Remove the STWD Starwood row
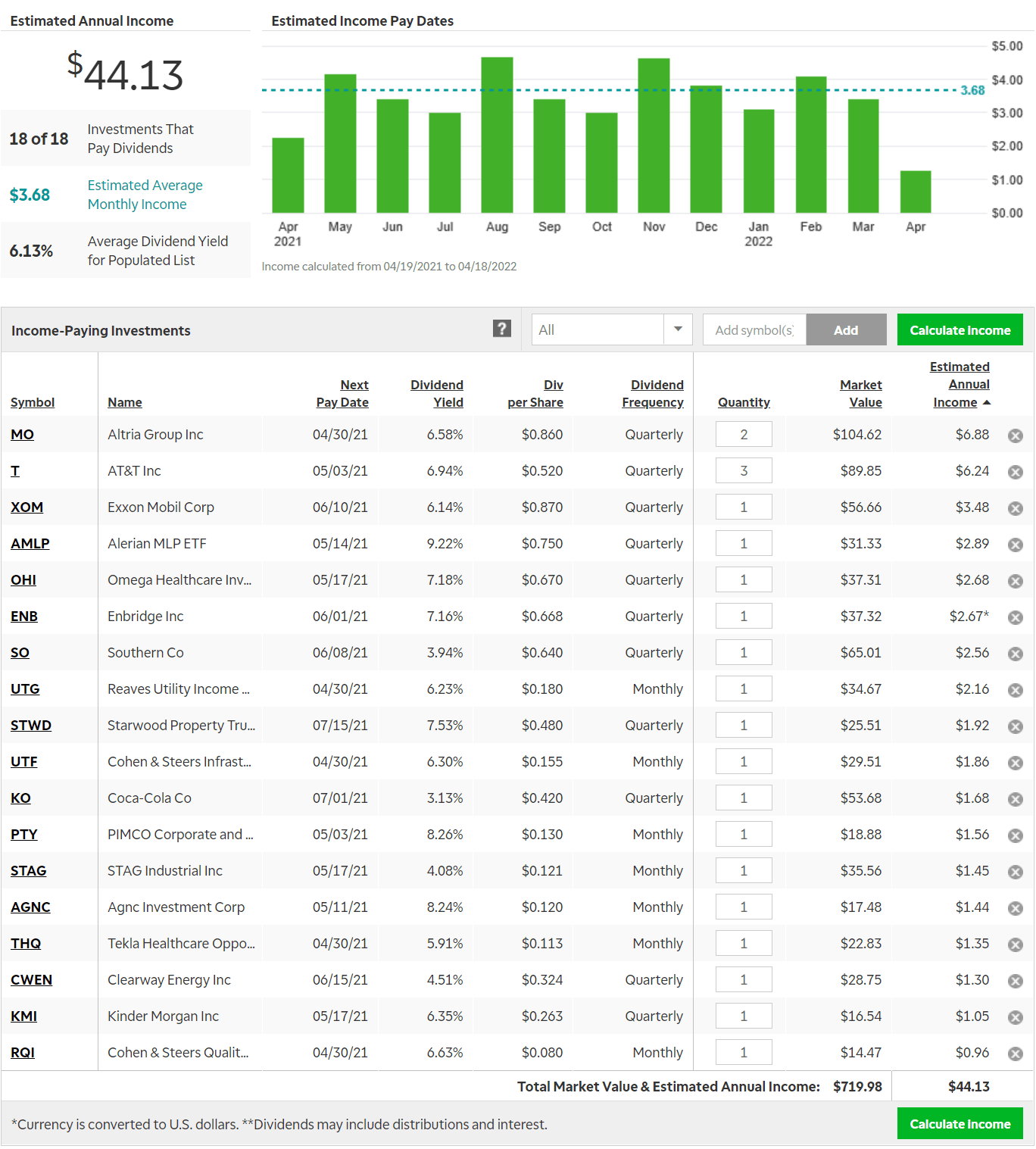The height and width of the screenshot is (1149, 1036). [1016, 726]
